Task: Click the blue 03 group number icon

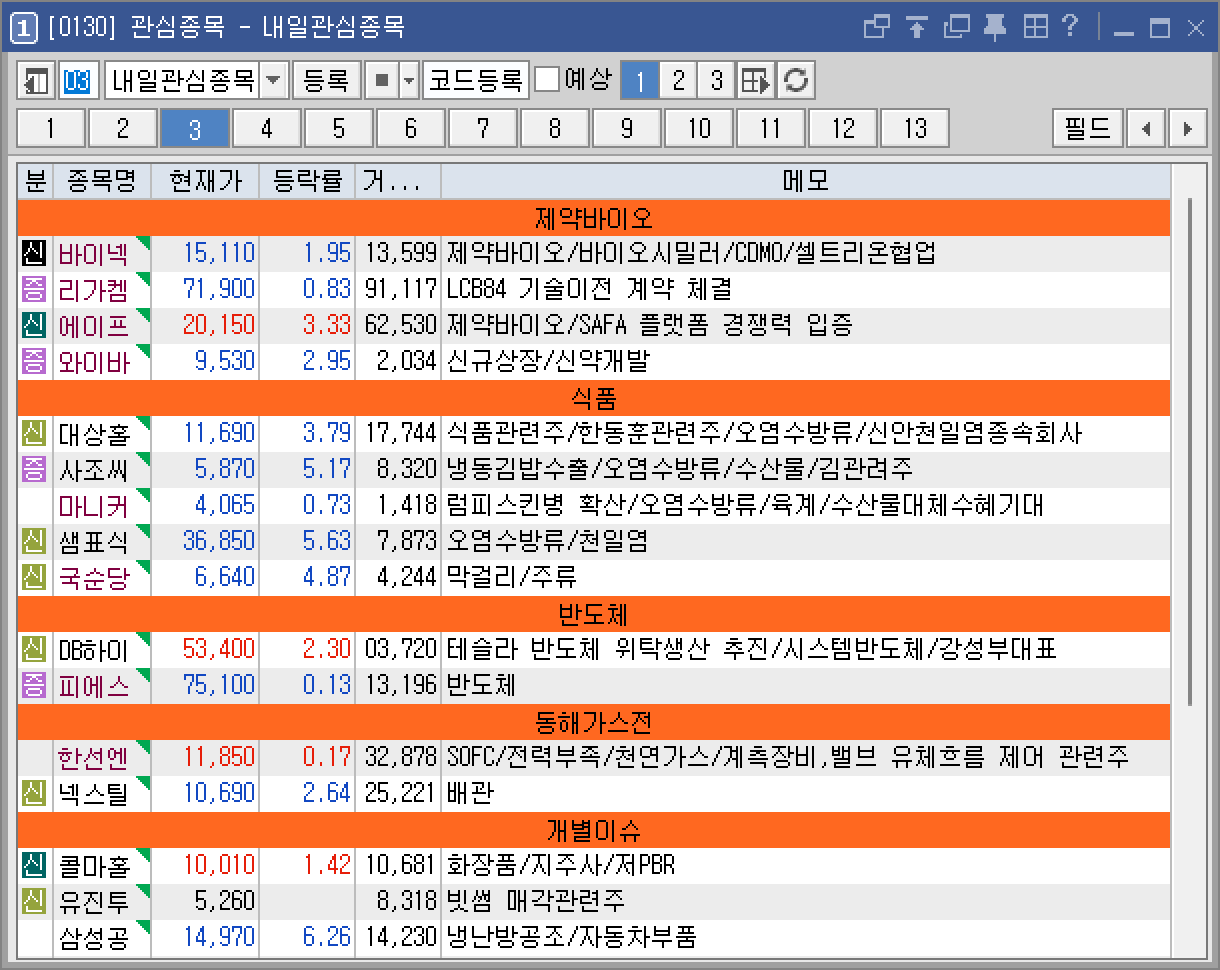Action: tap(77, 81)
